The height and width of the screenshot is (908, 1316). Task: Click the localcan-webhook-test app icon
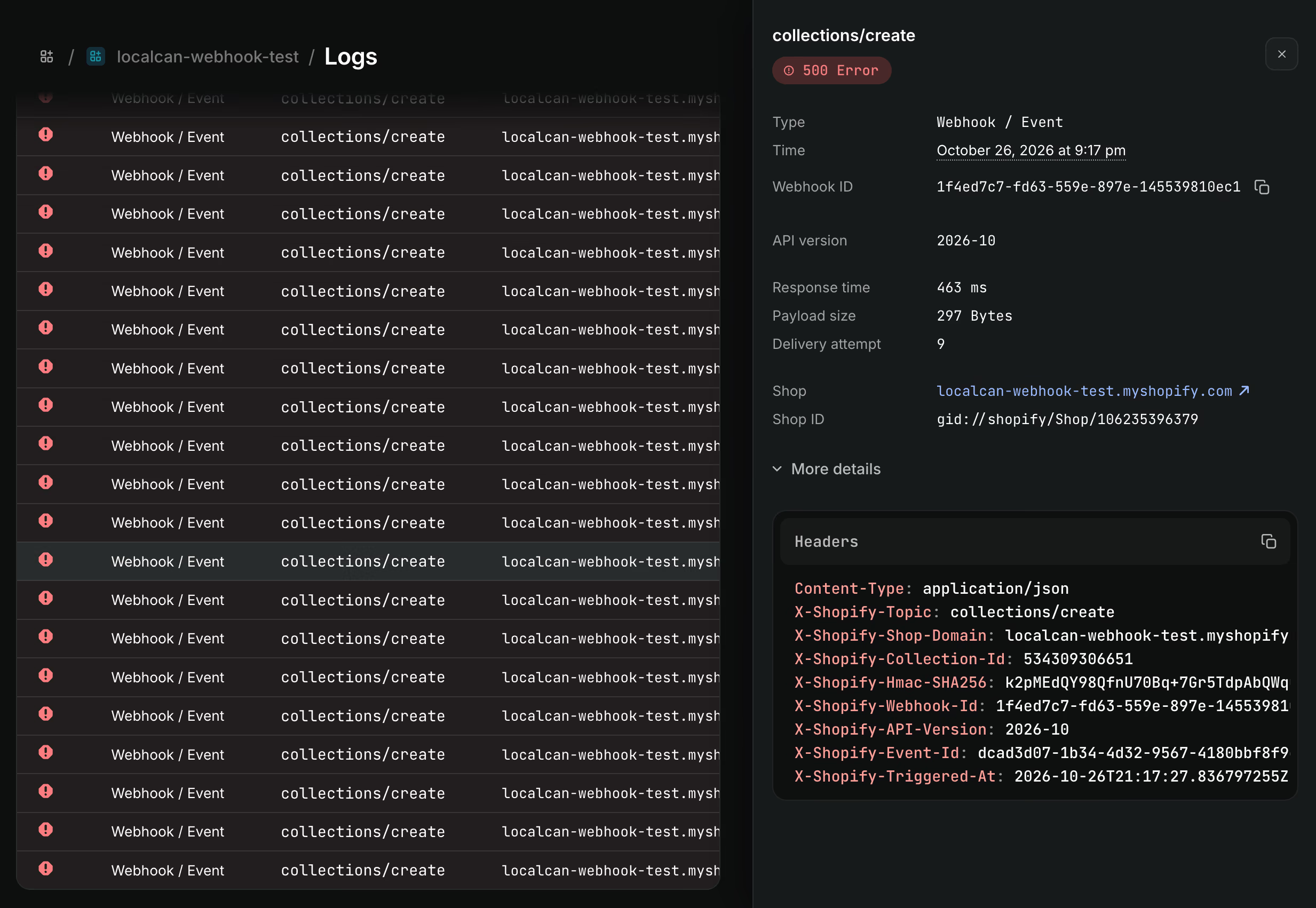click(96, 57)
